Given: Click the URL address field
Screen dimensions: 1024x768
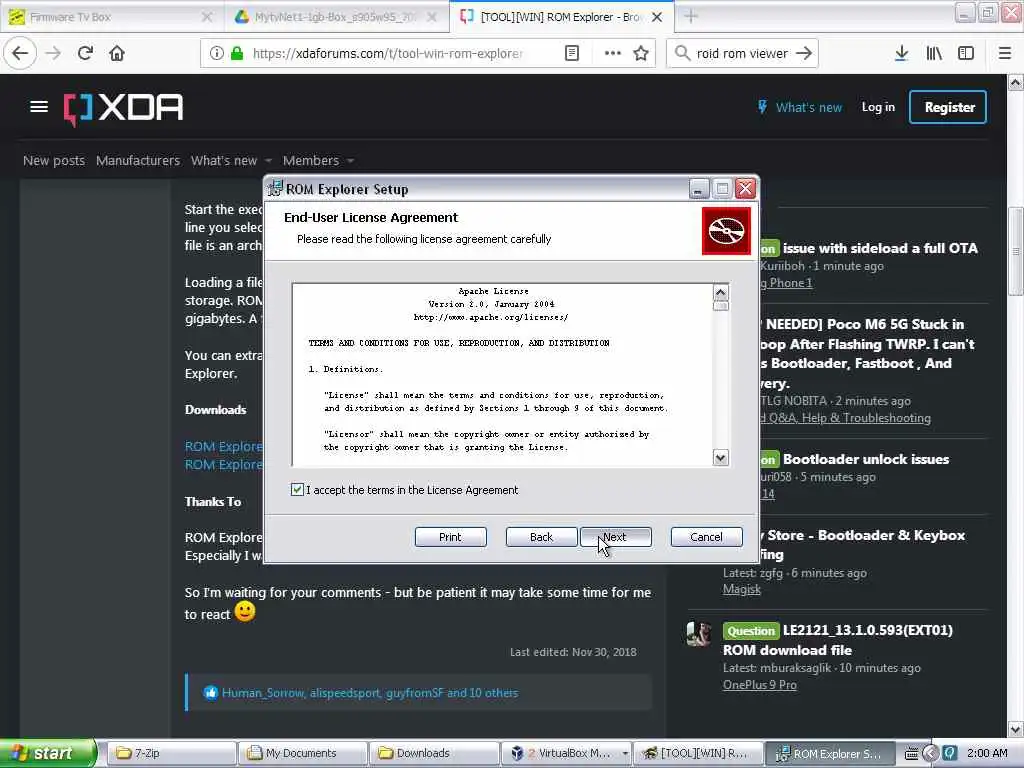Looking at the screenshot, I should pos(388,54).
